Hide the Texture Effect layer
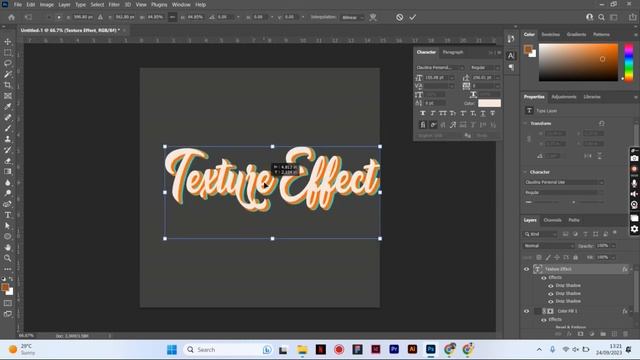 pos(527,269)
